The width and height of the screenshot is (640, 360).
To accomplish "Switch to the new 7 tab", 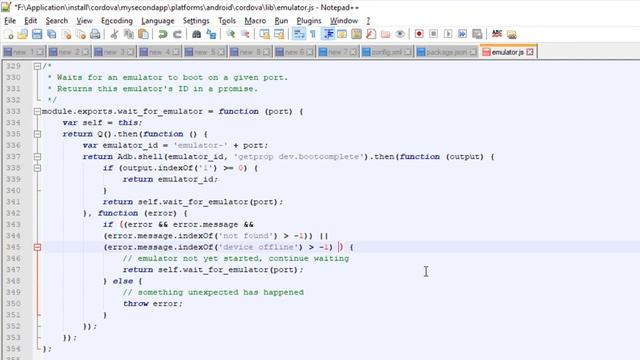I will (x=338, y=52).
